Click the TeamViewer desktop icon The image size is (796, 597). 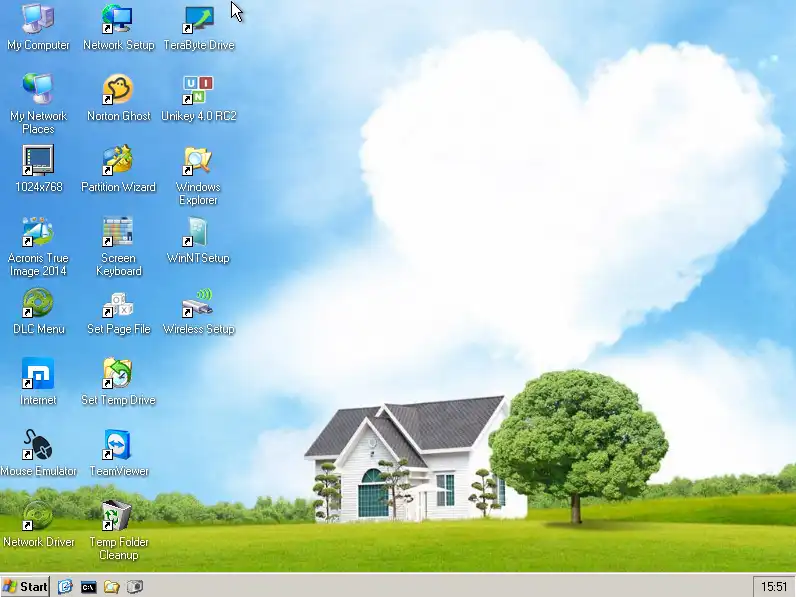pyautogui.click(x=118, y=445)
